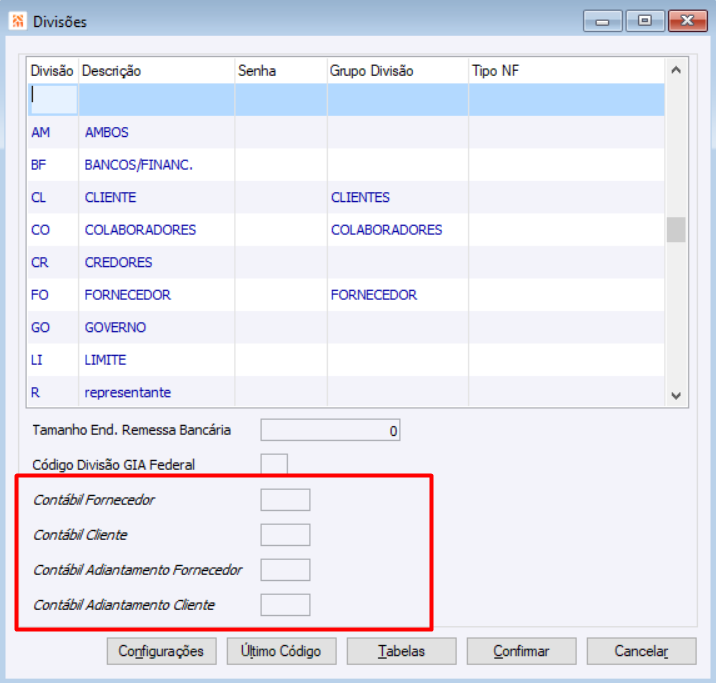Click the table's vertical scrollbar thumb
This screenshot has height=683, width=716.
pos(676,230)
